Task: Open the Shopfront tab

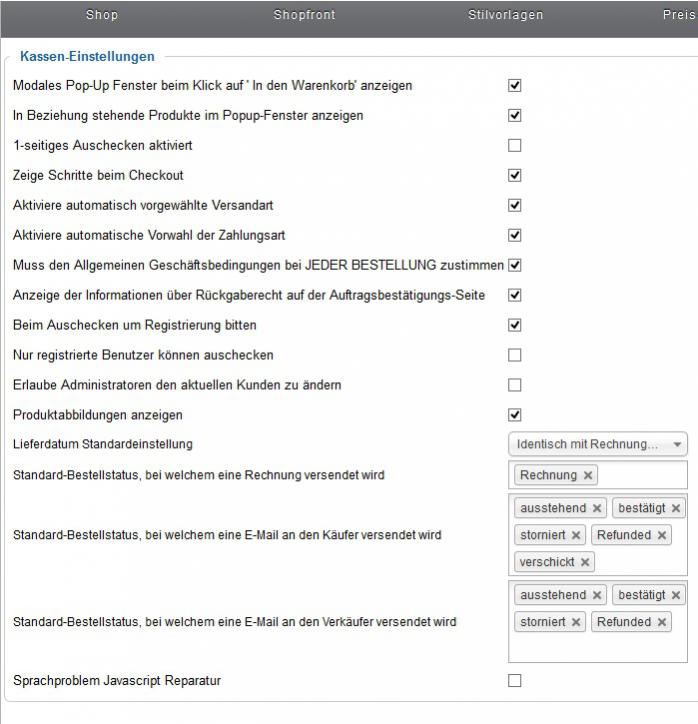Action: pyautogui.click(x=304, y=15)
